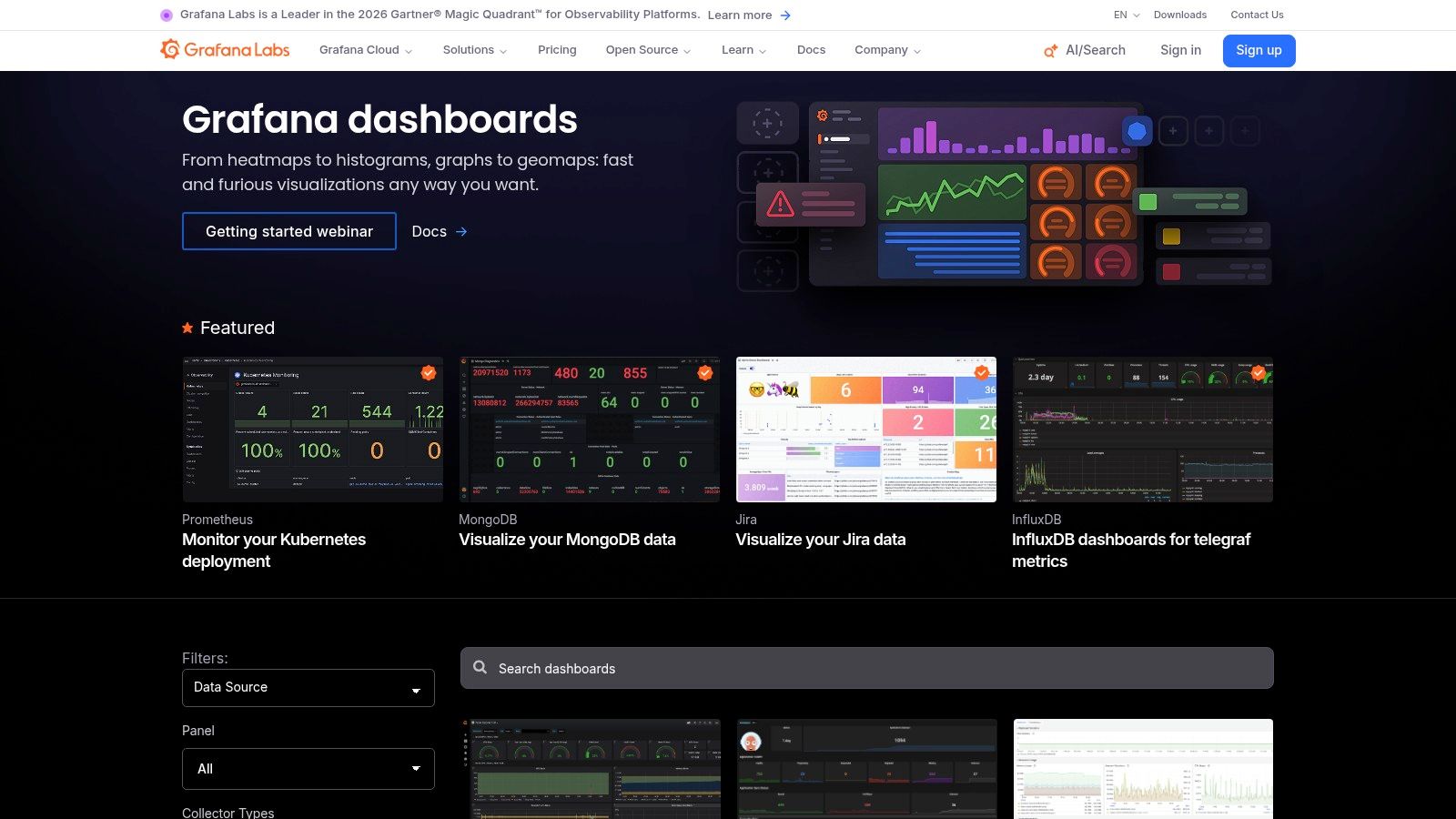Open the Grafana Cloud menu
This screenshot has width=1456, height=819.
[x=366, y=50]
